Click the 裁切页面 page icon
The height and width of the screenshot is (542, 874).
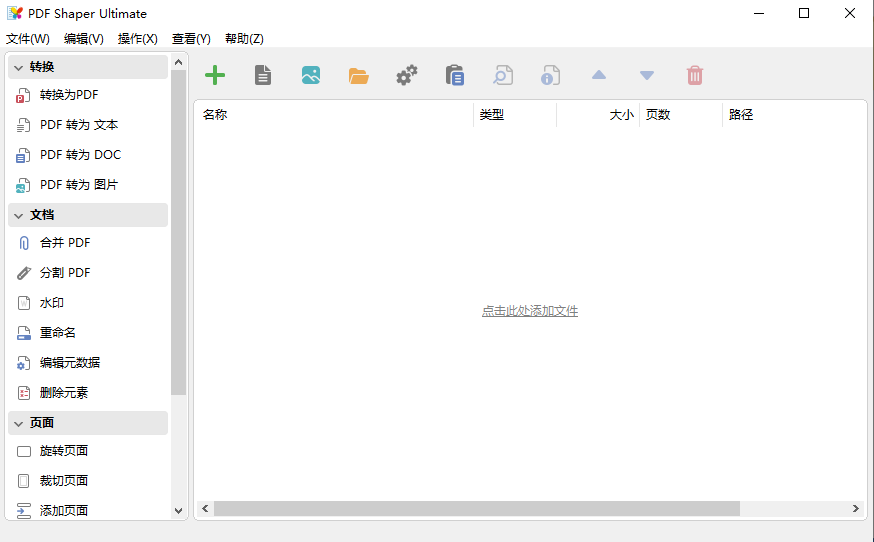(x=23, y=481)
